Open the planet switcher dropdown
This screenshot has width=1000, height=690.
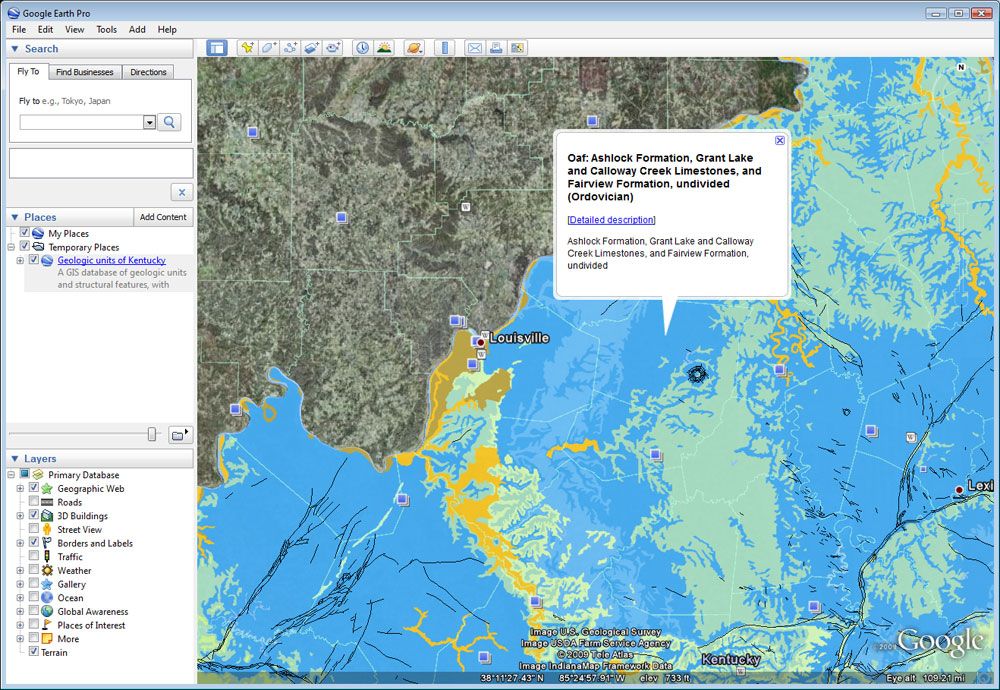[415, 48]
